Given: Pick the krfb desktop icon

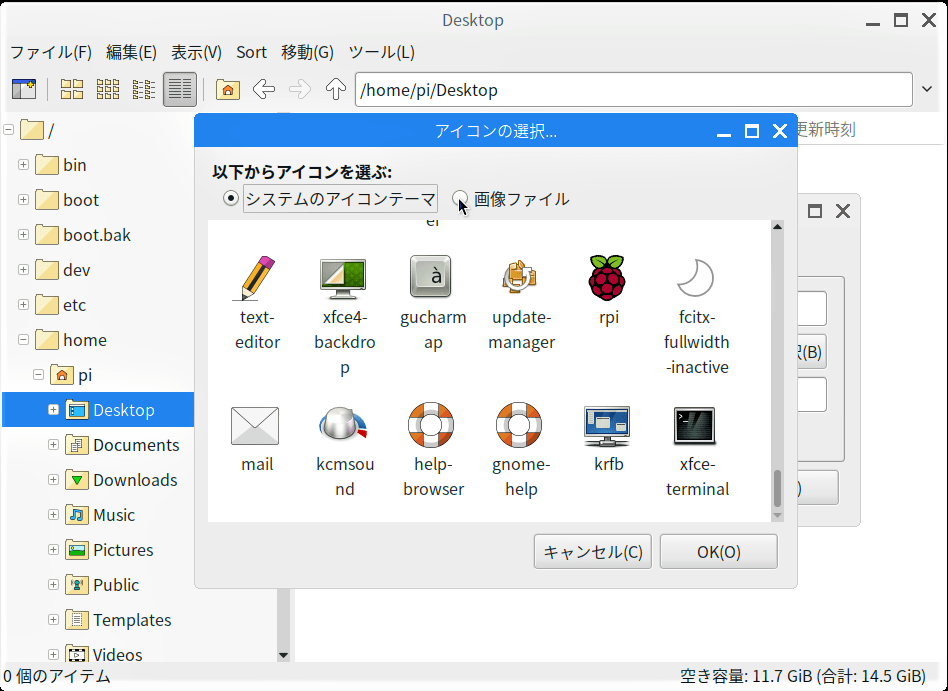Looking at the screenshot, I should pyautogui.click(x=608, y=426).
